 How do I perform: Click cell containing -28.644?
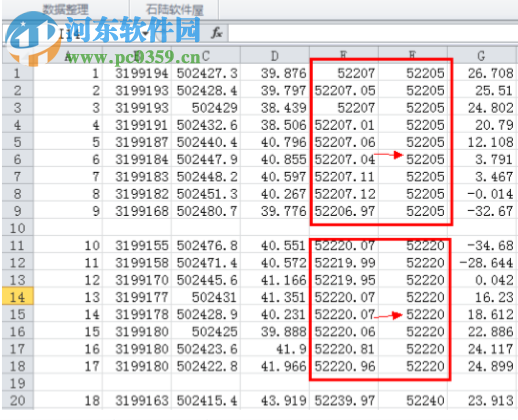click(481, 263)
